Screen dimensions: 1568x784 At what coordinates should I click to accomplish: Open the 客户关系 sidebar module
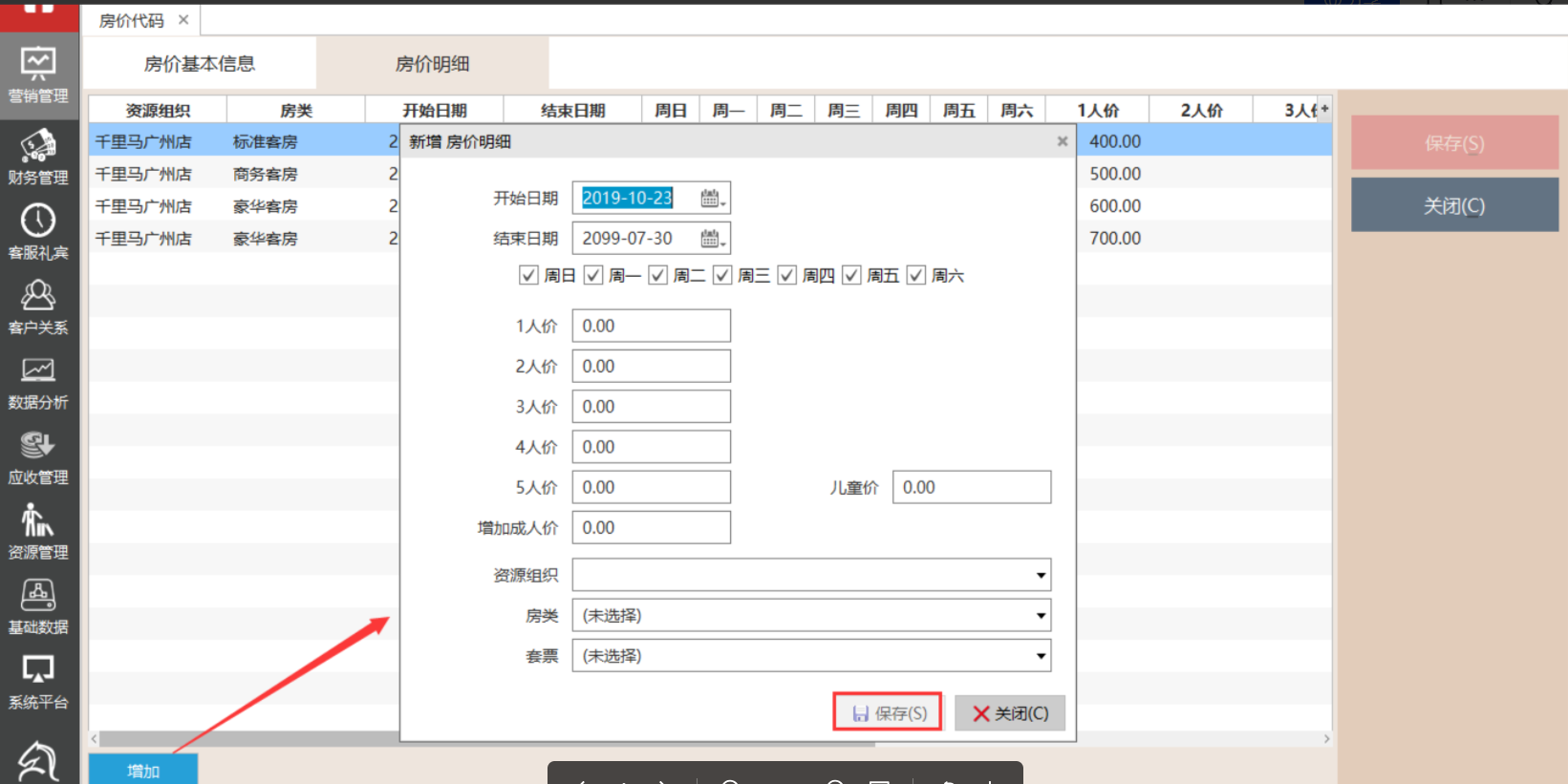pos(38,307)
